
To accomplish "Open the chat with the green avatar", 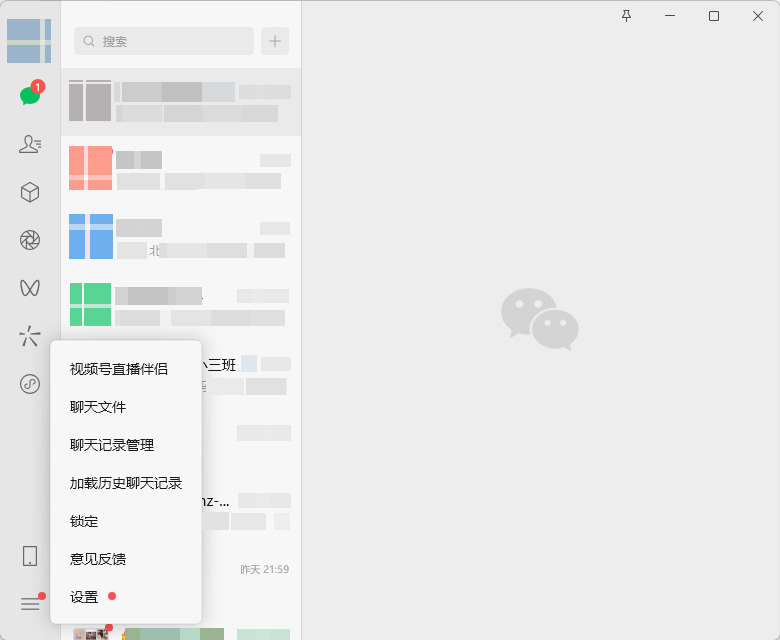I will pyautogui.click(x=181, y=305).
